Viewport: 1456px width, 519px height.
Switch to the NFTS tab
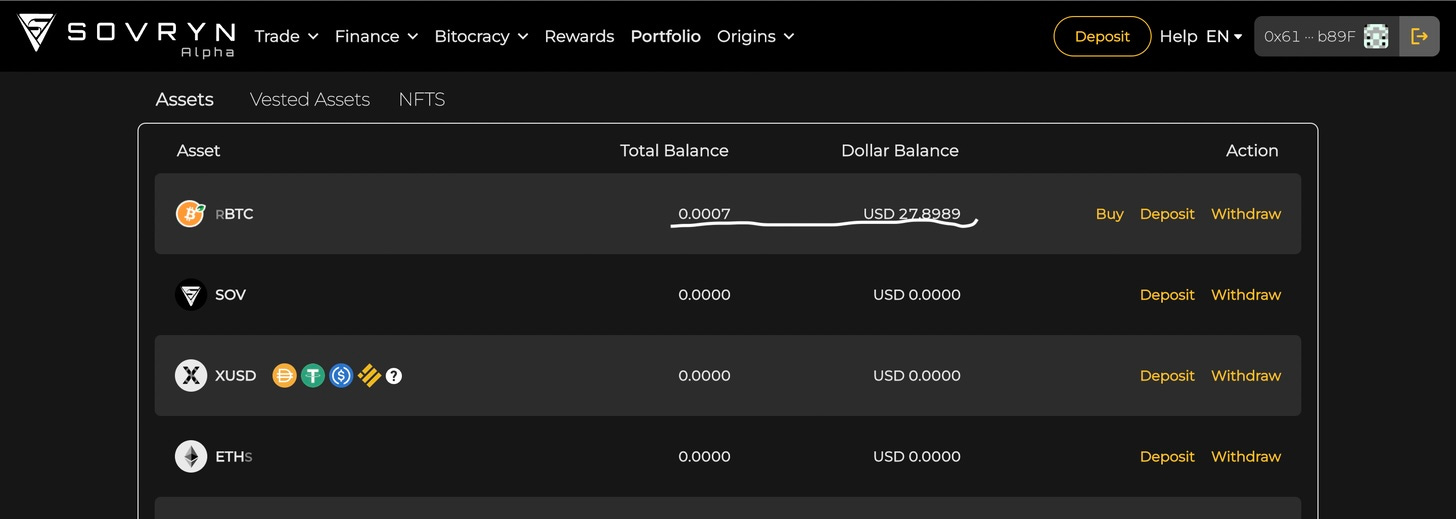pyautogui.click(x=422, y=99)
